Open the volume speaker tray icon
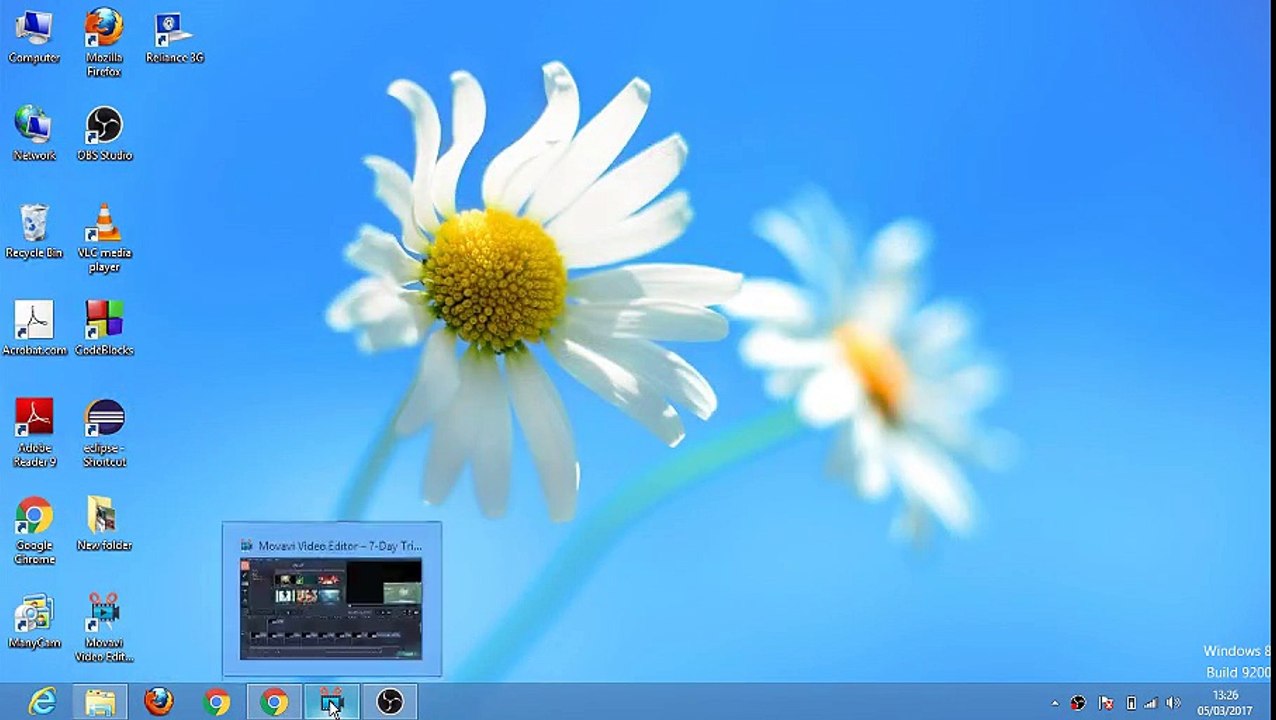 (1173, 703)
